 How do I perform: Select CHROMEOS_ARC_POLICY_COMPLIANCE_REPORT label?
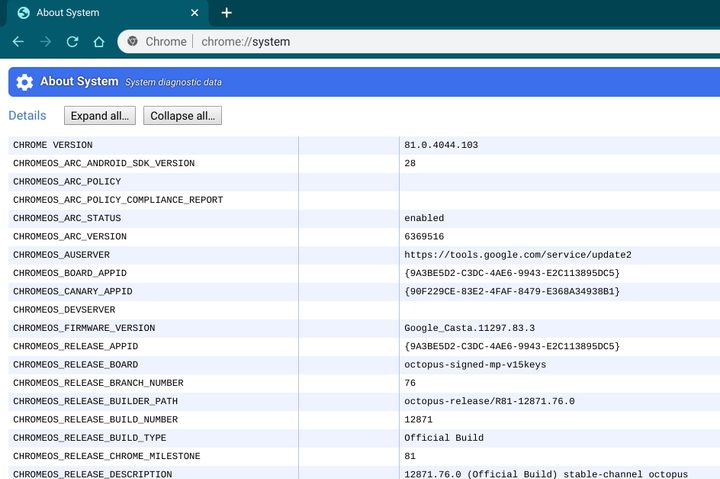118,200
